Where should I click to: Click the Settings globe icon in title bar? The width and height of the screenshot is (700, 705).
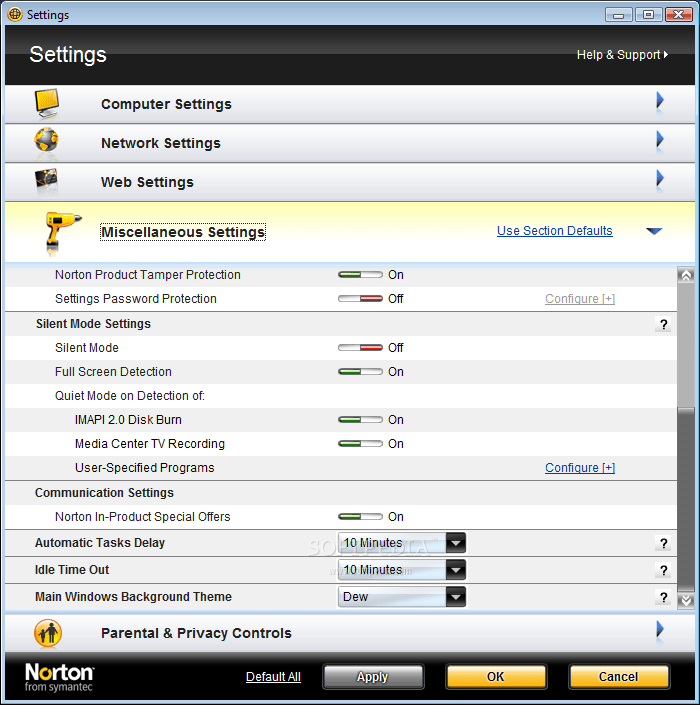pos(15,14)
